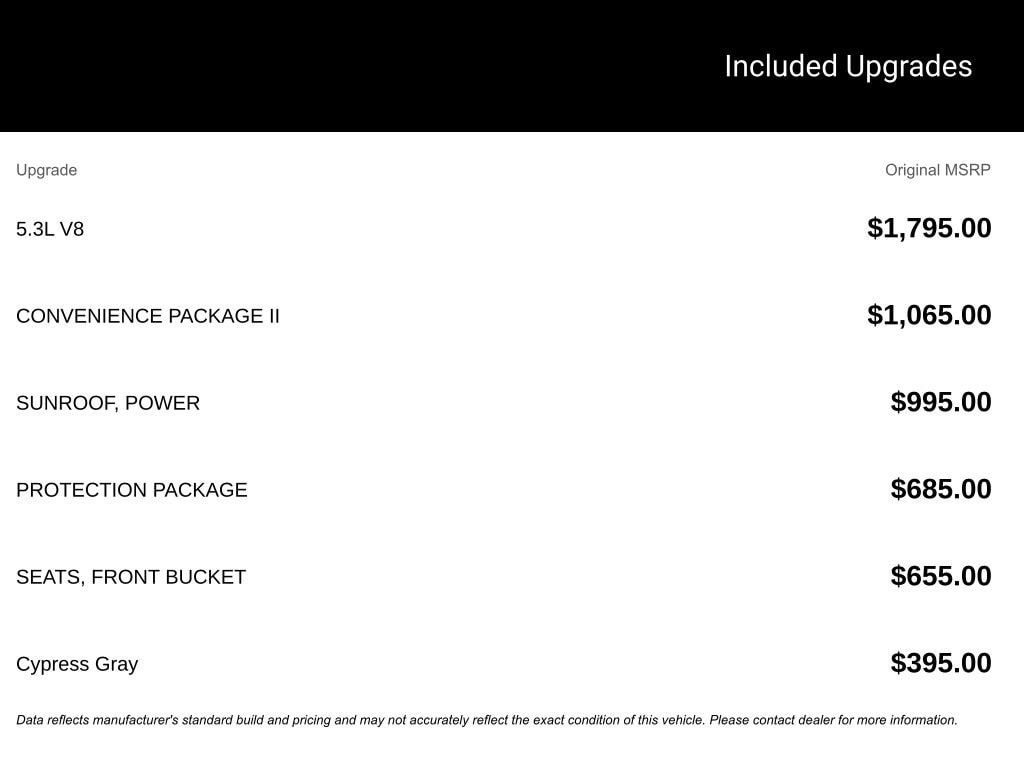Click the 'Included Upgrades' heading
Viewport: 1024px width, 768px height.
coord(848,66)
